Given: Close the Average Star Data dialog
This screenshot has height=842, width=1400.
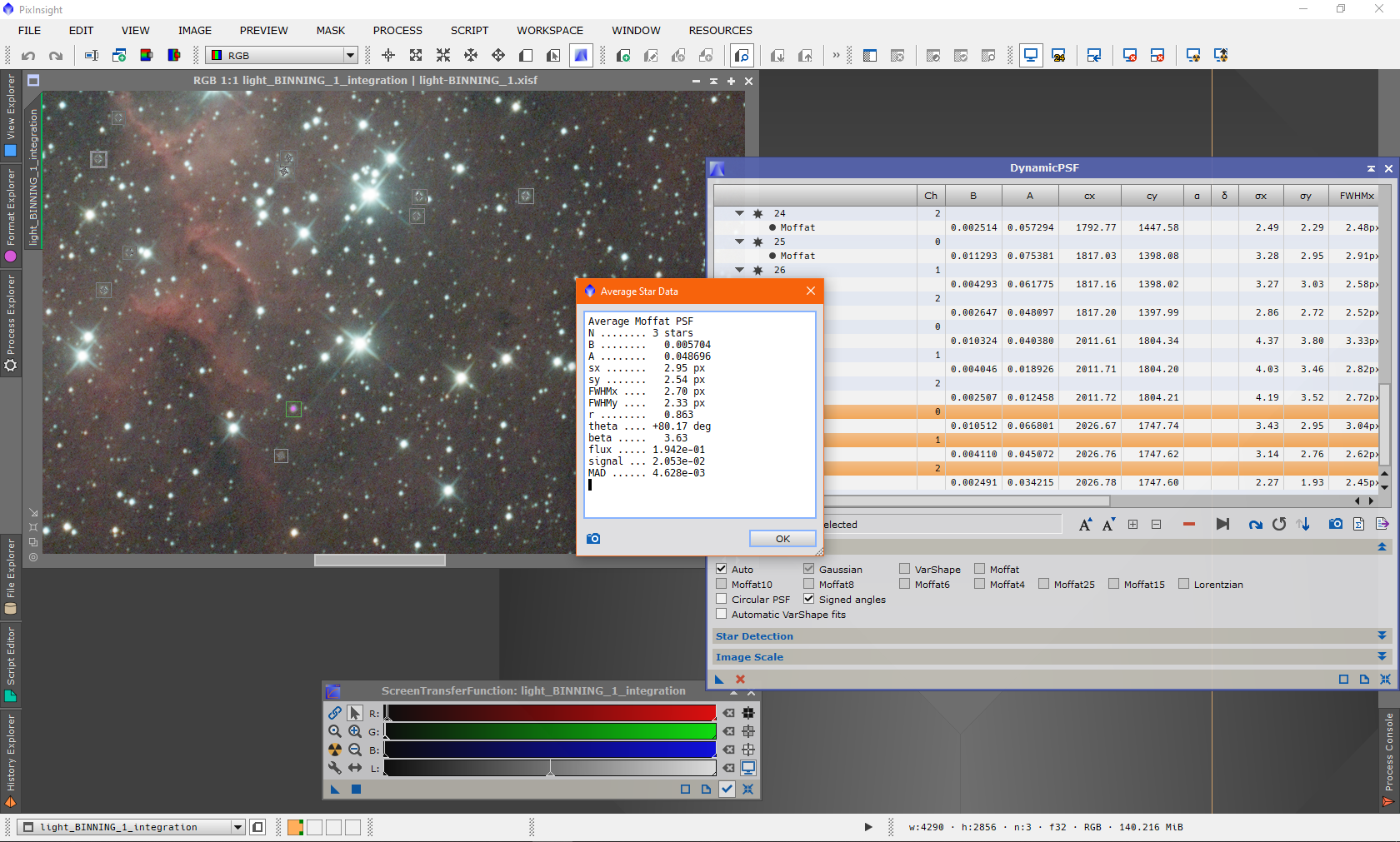Looking at the screenshot, I should coord(811,291).
